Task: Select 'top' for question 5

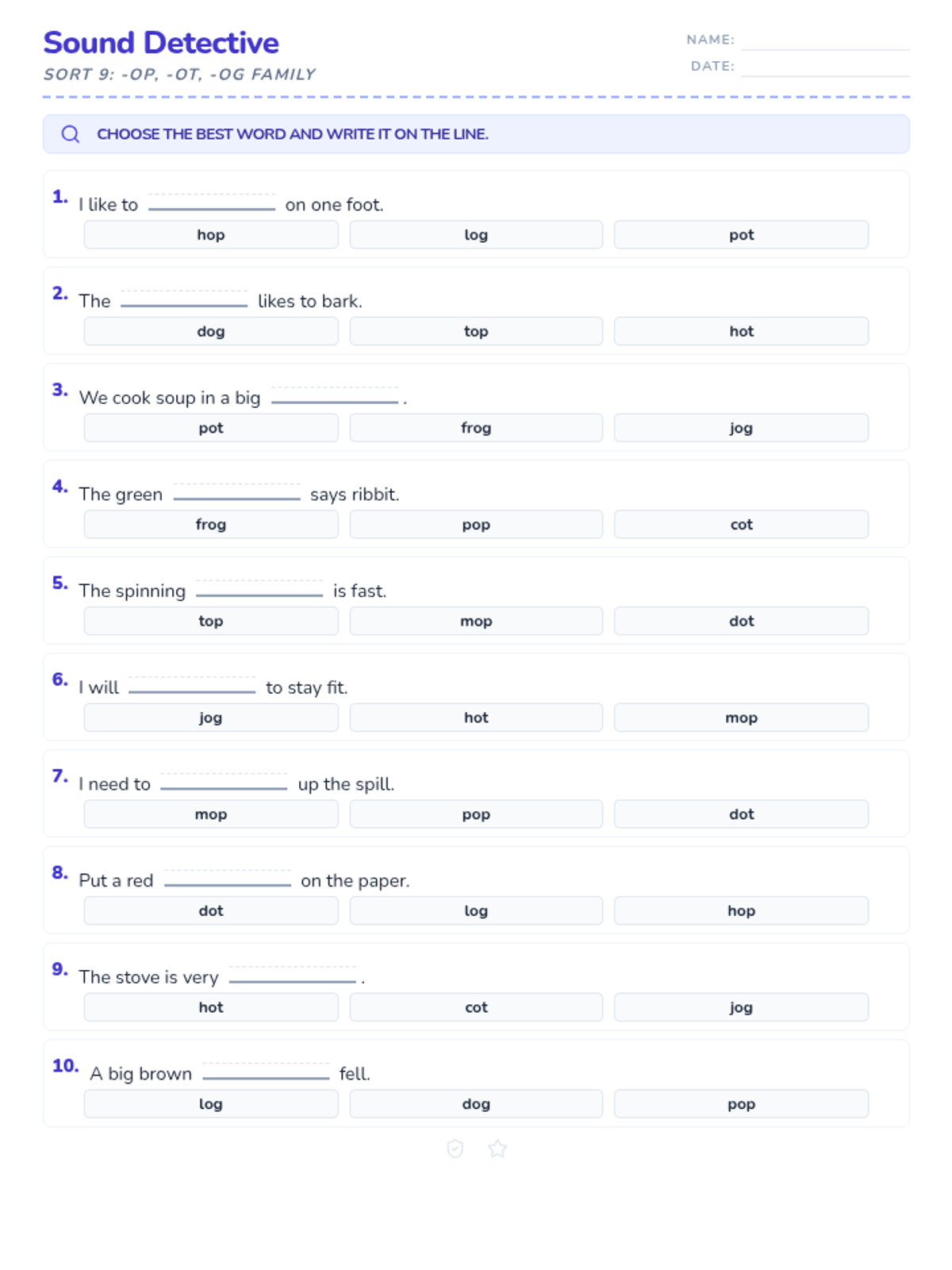Action: tap(211, 622)
